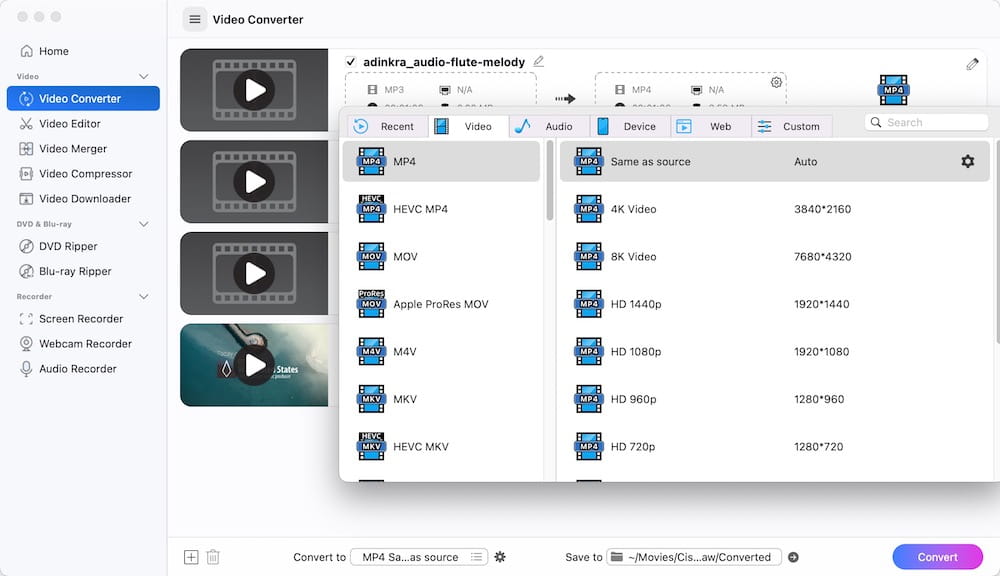Switch to the Custom format tab

791,126
